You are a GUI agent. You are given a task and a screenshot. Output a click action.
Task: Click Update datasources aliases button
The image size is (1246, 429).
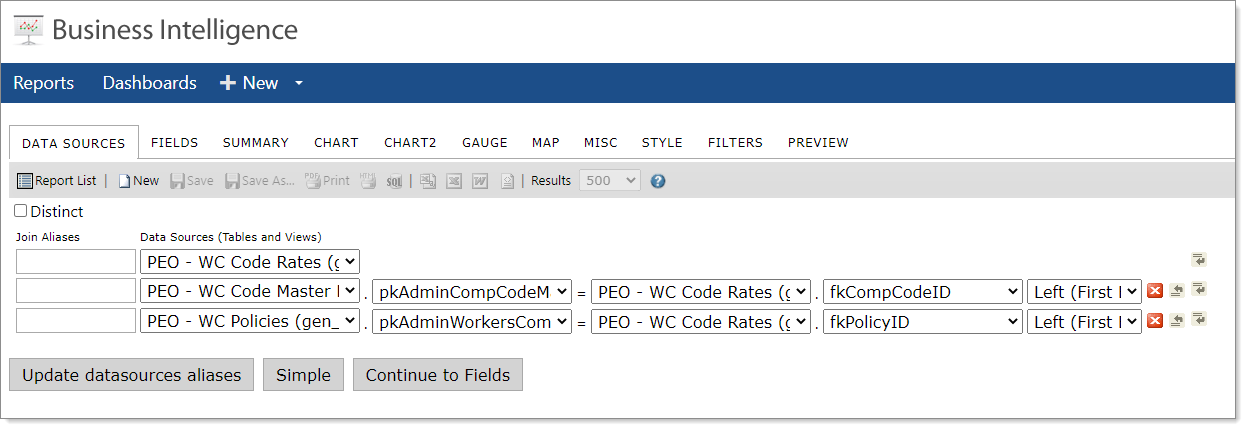[x=132, y=375]
